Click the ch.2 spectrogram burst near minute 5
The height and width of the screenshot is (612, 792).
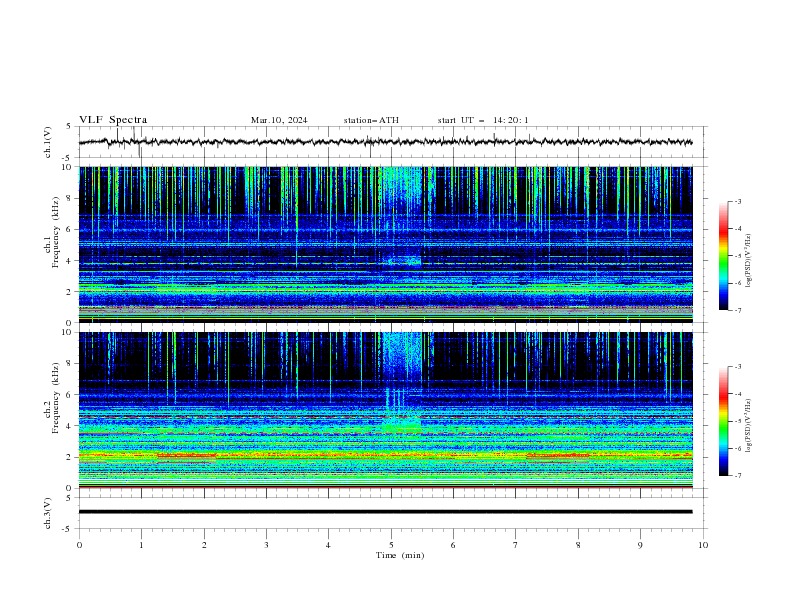point(402,383)
